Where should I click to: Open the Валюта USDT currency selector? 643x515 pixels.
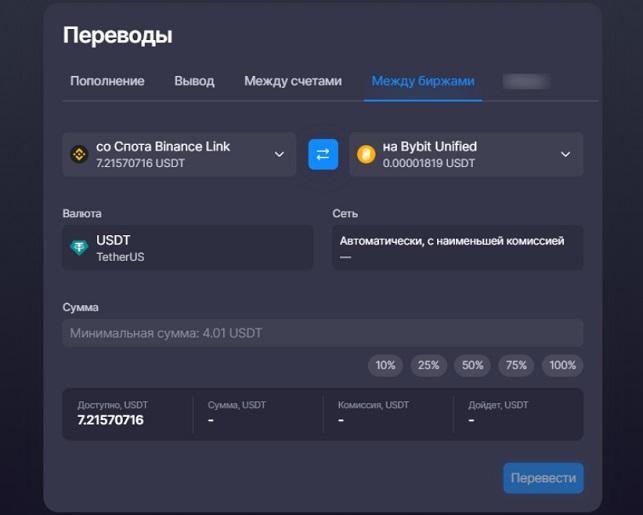coord(187,248)
